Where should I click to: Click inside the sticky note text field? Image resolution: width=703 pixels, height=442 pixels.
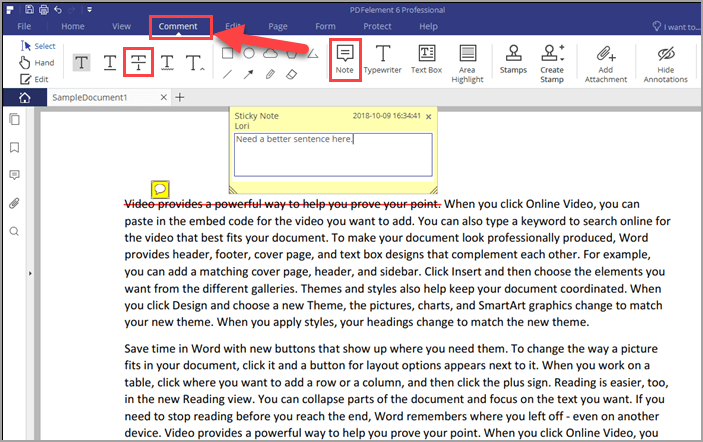(333, 155)
